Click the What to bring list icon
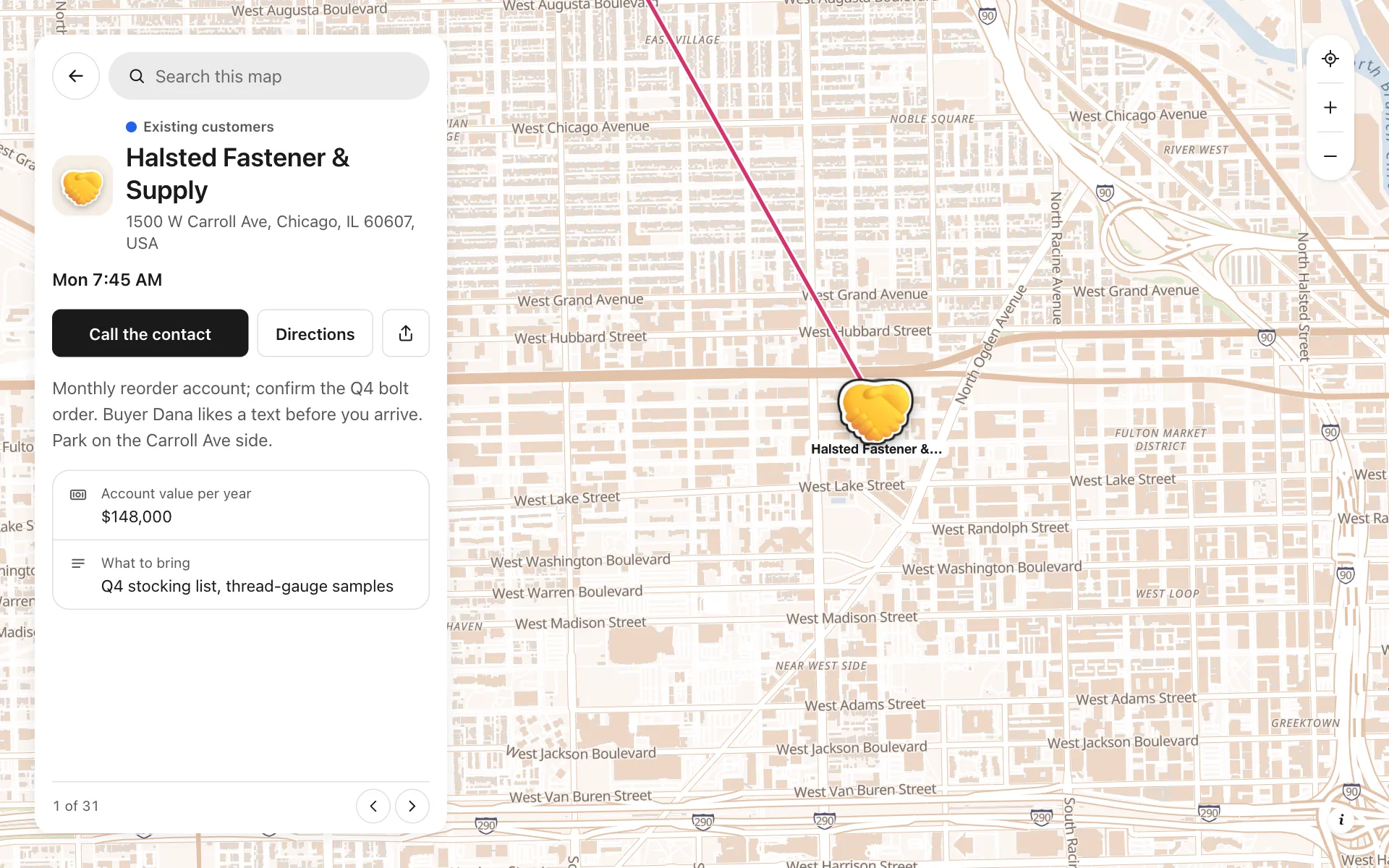 point(78,563)
